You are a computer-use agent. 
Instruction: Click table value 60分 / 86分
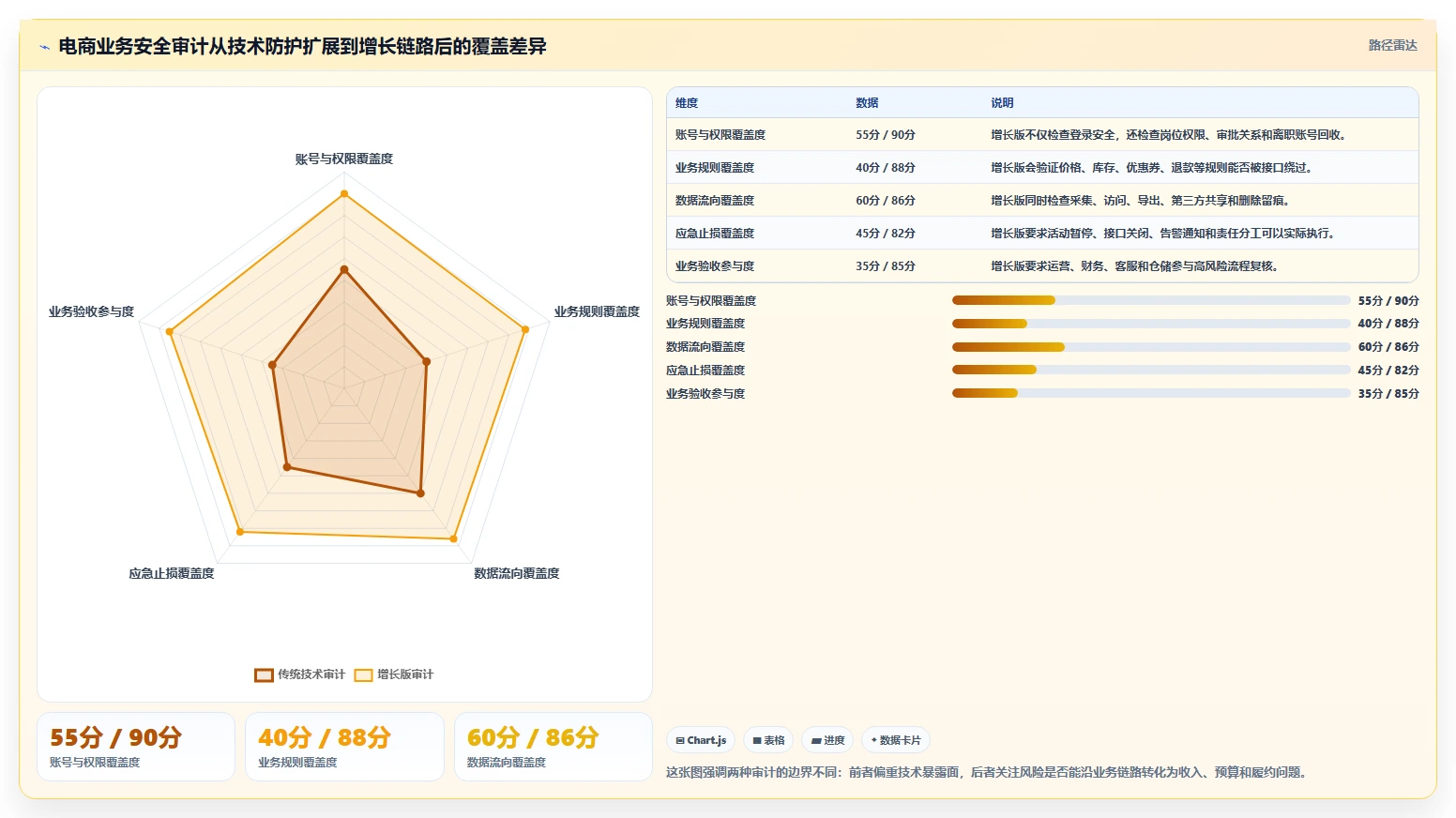click(x=886, y=201)
